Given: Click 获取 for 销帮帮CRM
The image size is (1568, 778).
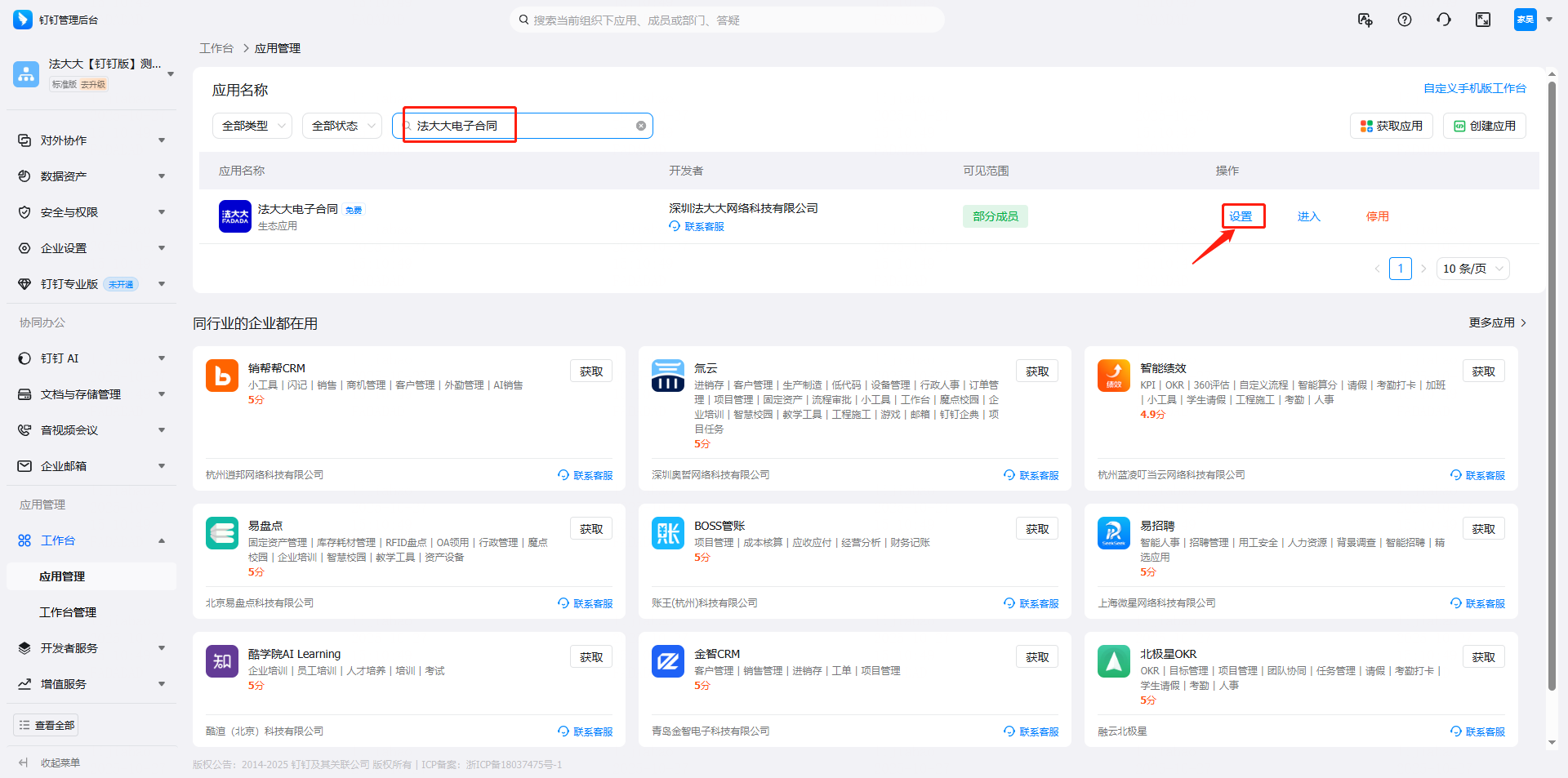Looking at the screenshot, I should click(x=591, y=371).
